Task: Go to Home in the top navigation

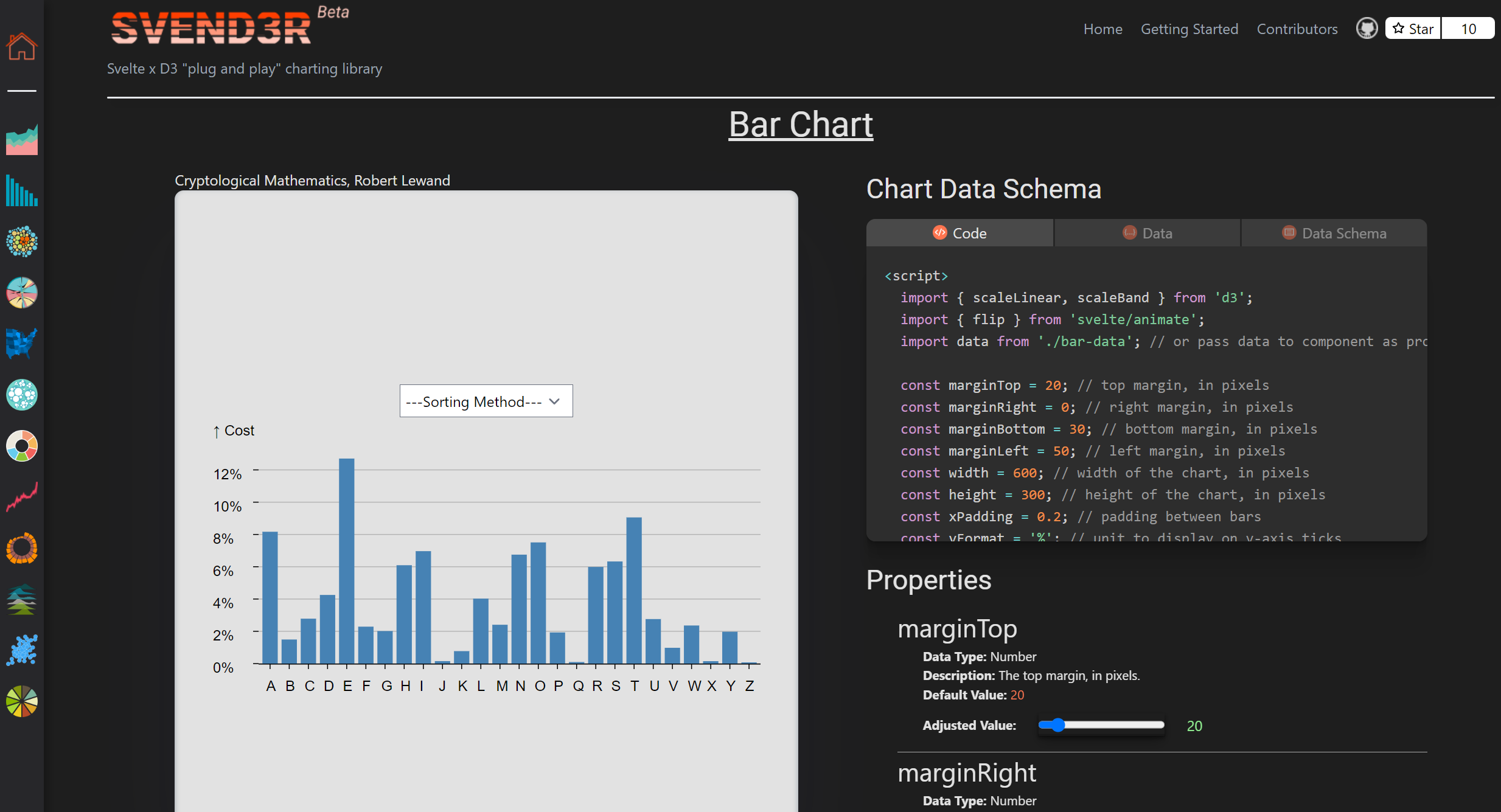Action: pos(1102,29)
